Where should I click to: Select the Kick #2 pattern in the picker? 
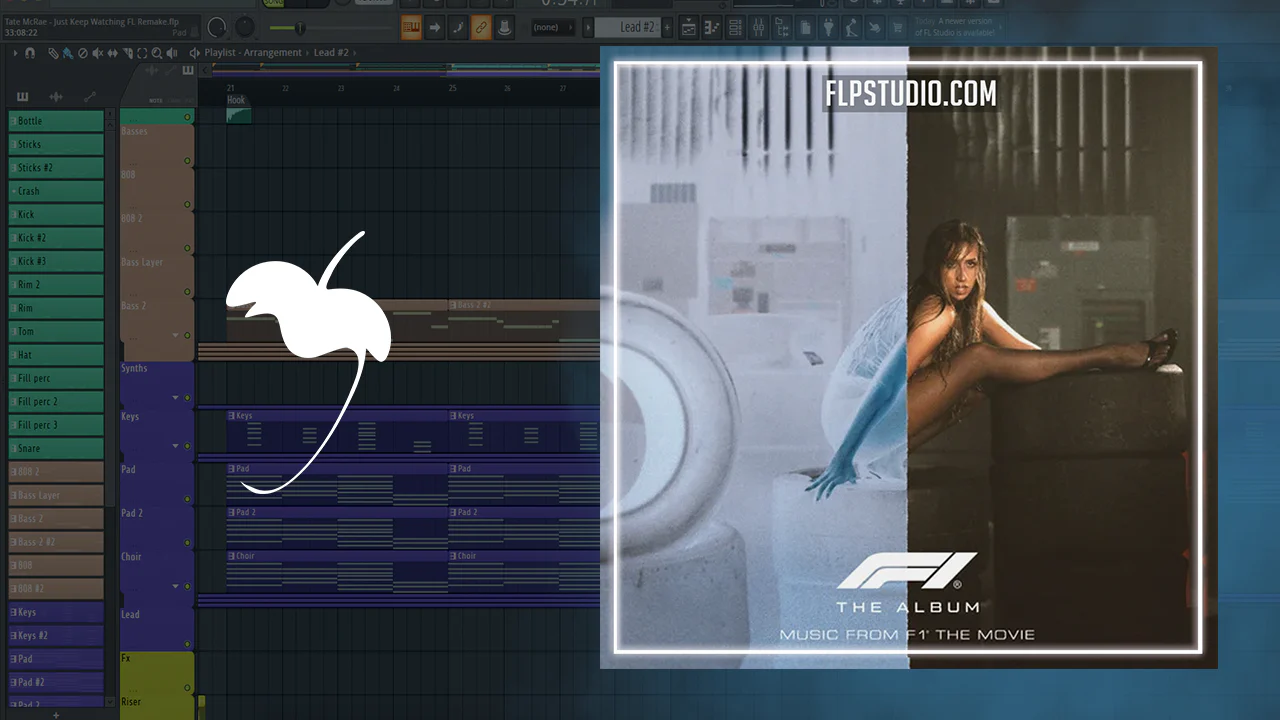pos(56,238)
